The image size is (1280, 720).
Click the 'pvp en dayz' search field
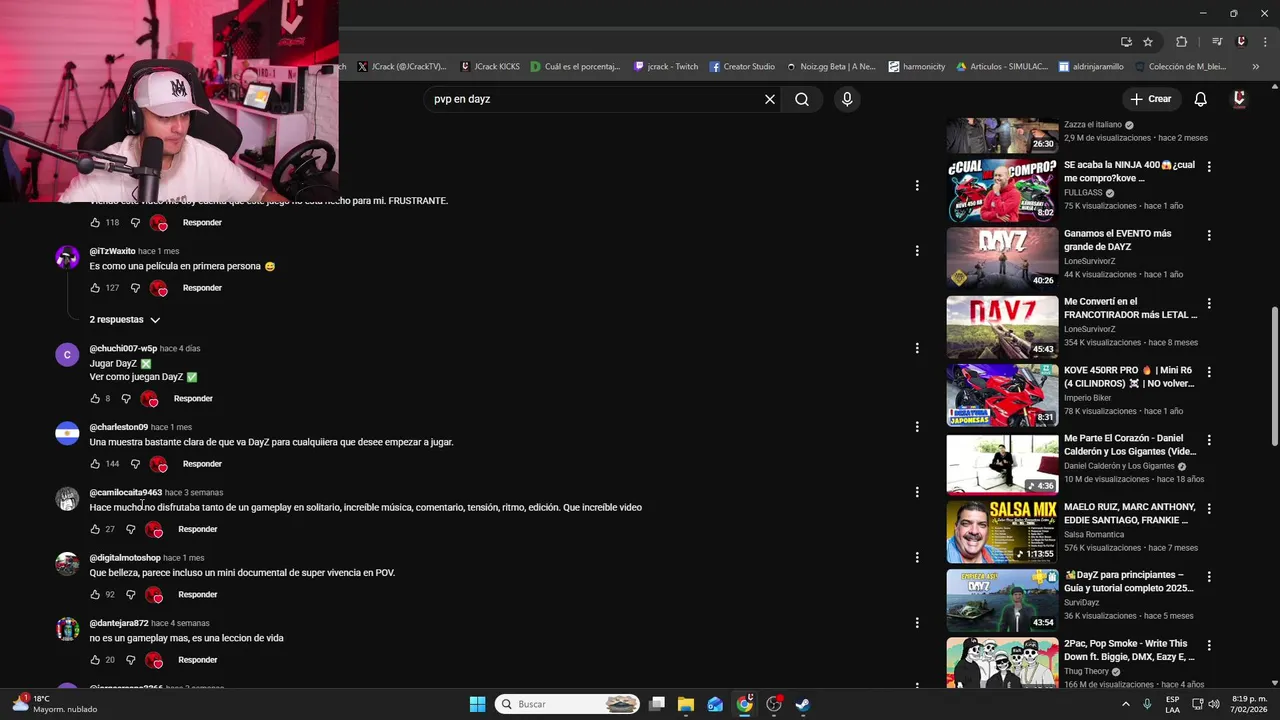592,99
